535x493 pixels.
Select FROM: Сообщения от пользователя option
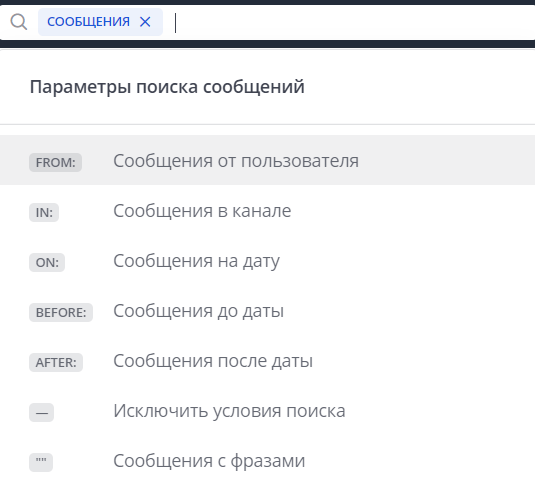click(268, 160)
